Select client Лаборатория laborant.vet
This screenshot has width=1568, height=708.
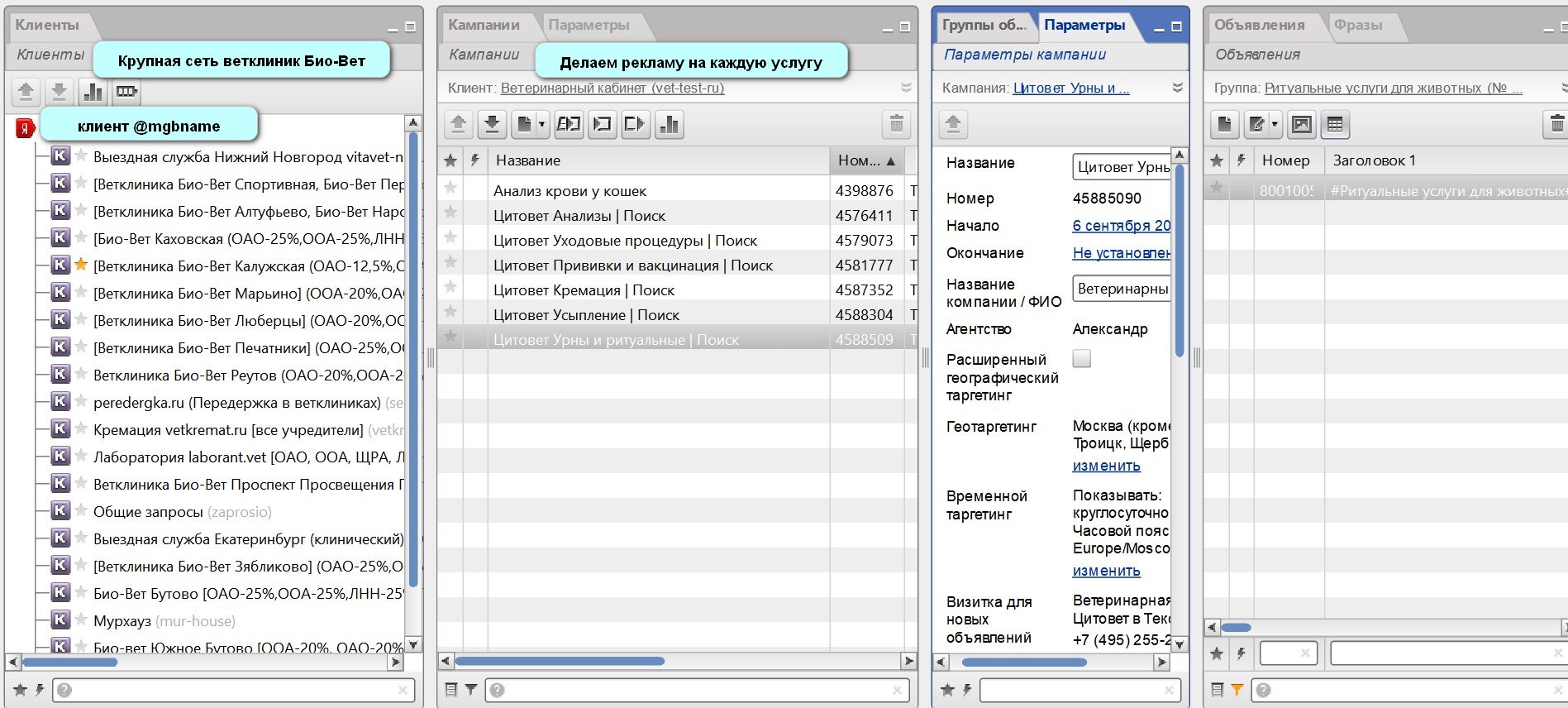pyautogui.click(x=249, y=457)
